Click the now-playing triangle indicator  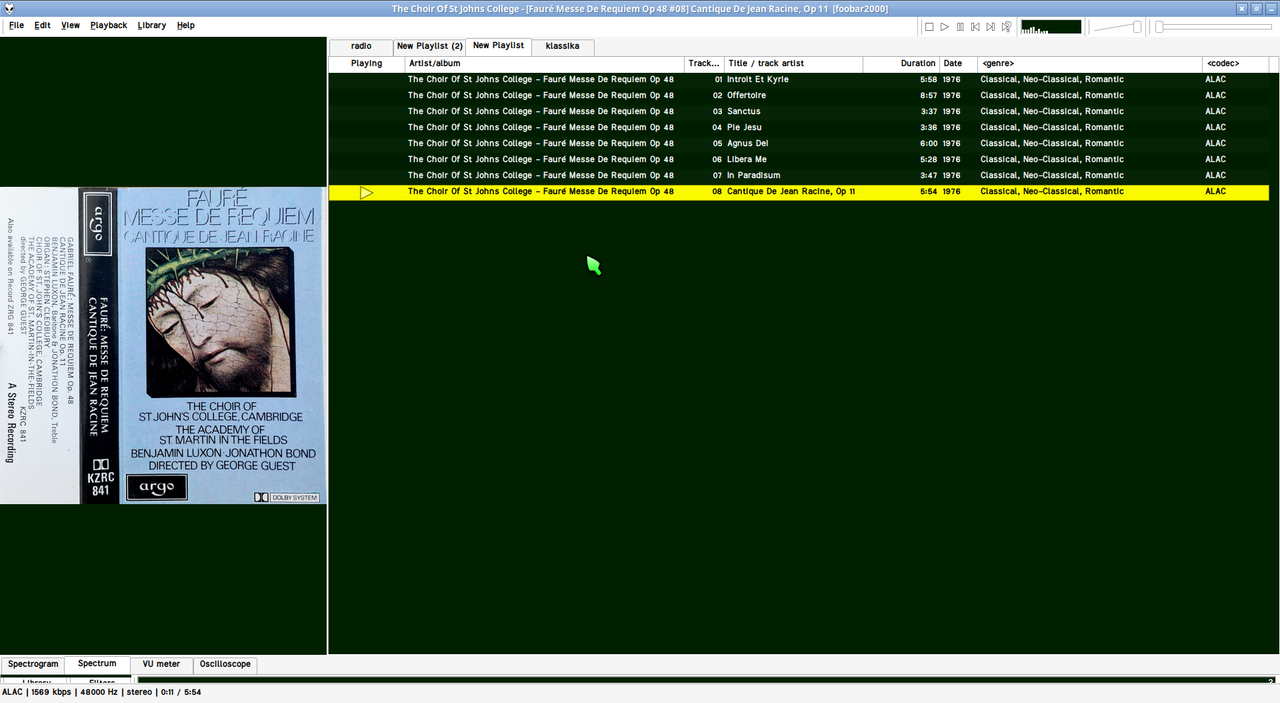point(366,192)
